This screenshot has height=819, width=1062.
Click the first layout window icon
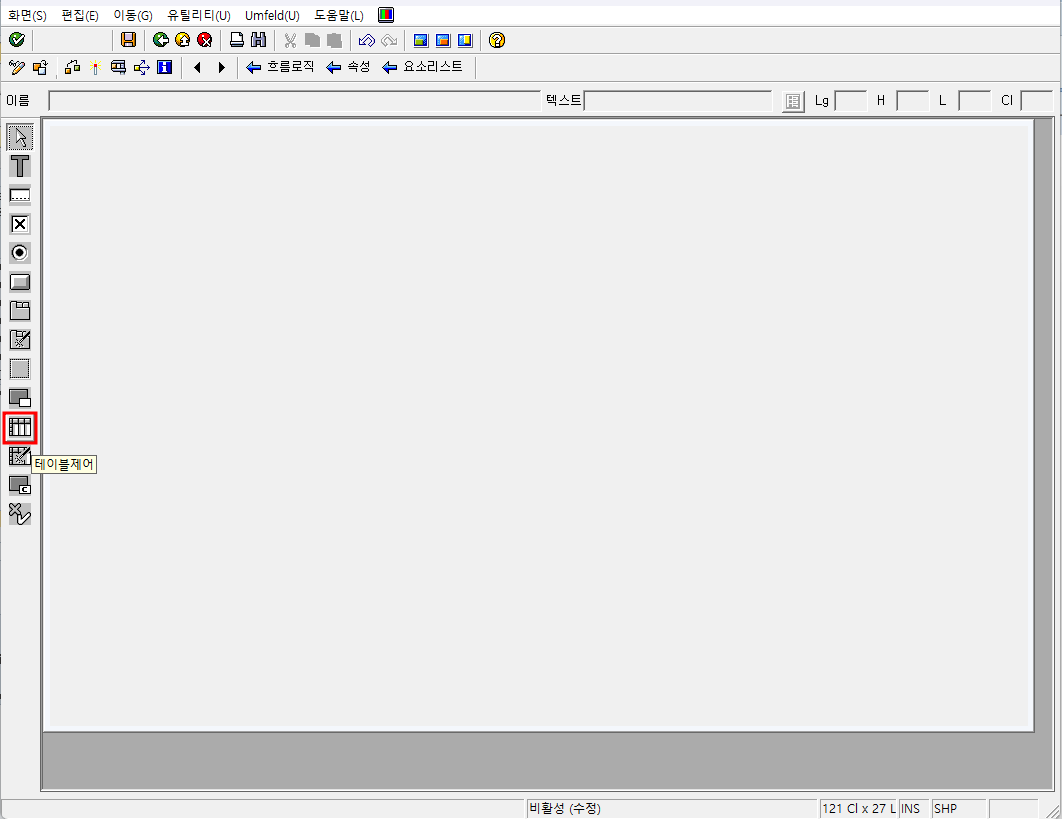pos(421,40)
